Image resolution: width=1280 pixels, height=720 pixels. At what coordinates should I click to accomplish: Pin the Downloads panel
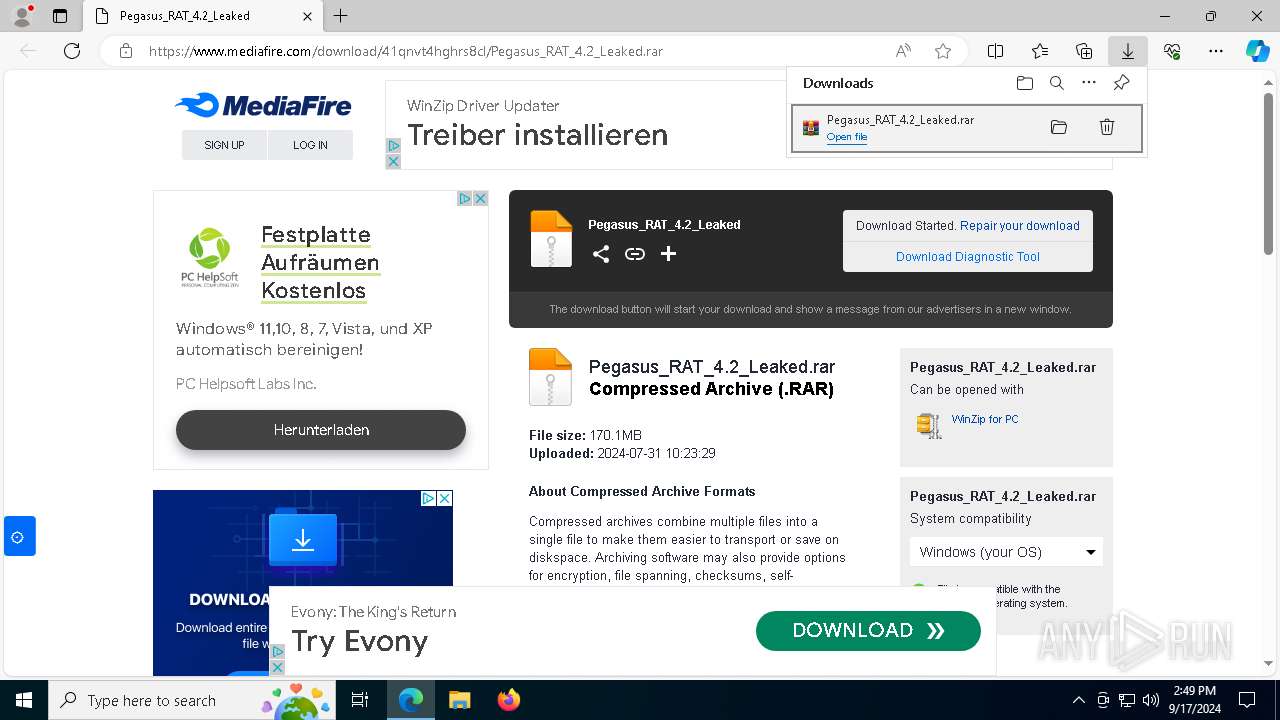click(x=1121, y=83)
